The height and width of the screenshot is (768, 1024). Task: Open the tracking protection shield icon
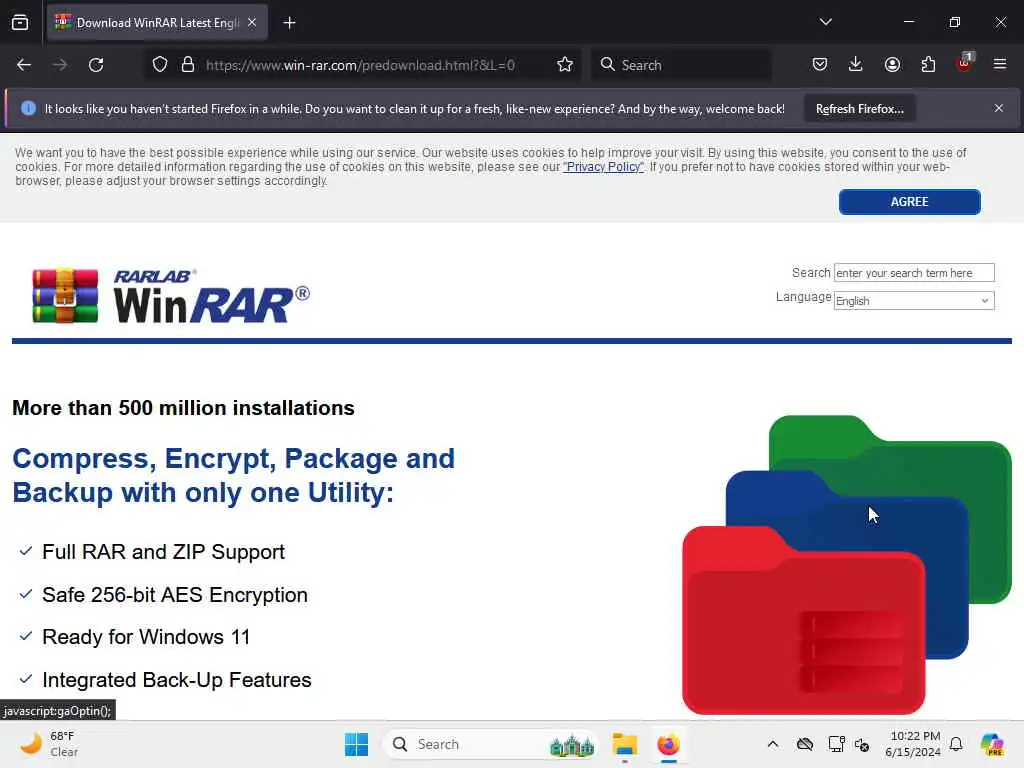pos(160,65)
